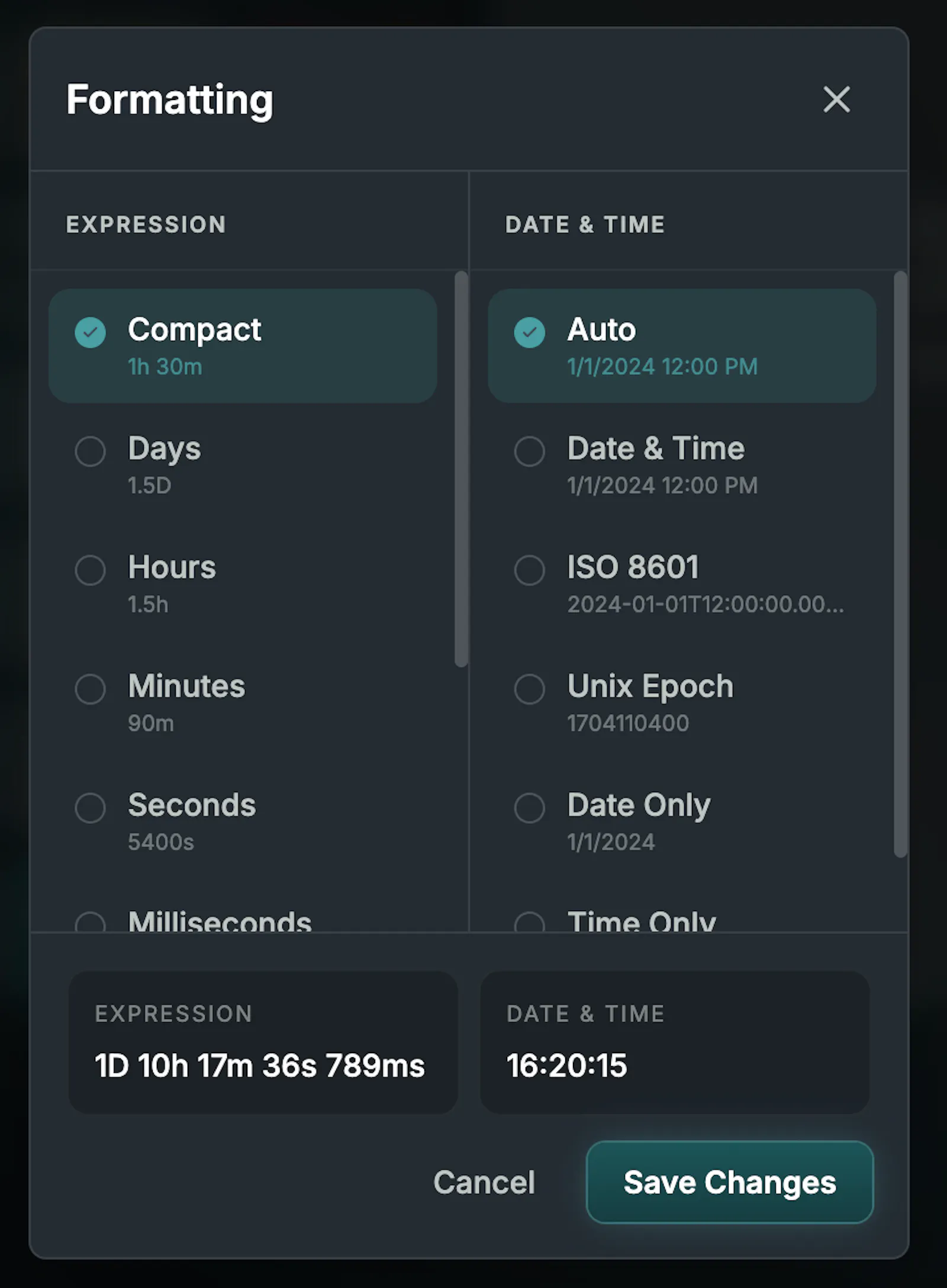
Task: Close the Formatting dialog with X
Action: tap(836, 99)
